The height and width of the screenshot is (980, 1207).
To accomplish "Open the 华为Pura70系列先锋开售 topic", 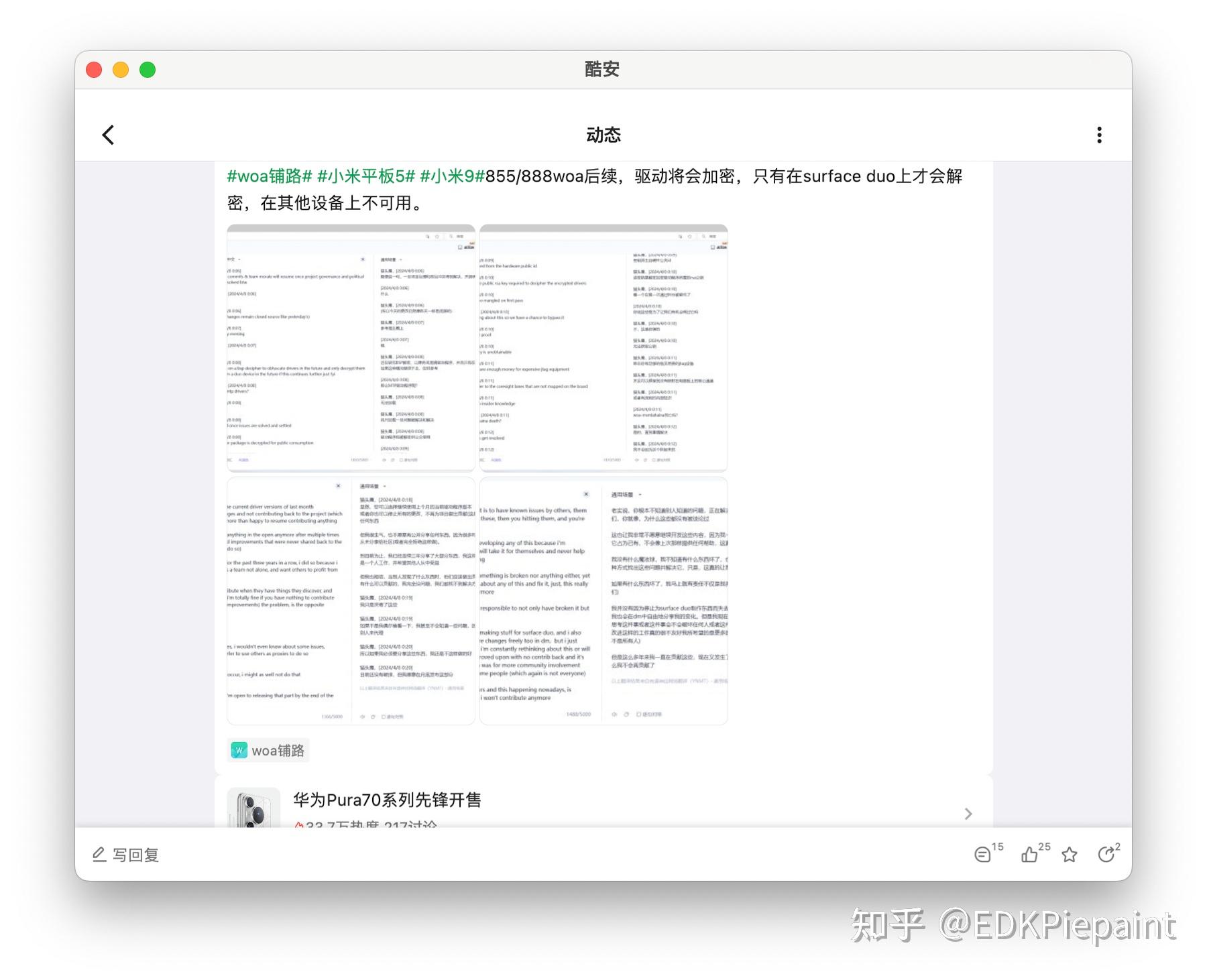I will 388,800.
